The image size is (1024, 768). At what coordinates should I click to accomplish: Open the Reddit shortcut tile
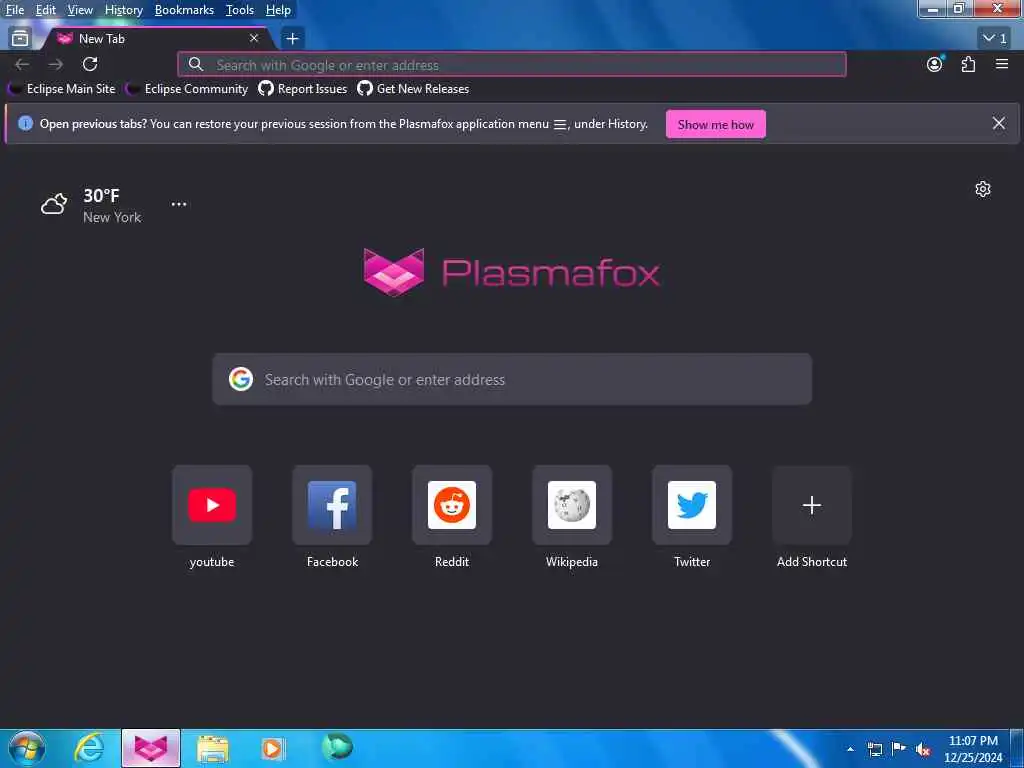tap(452, 505)
